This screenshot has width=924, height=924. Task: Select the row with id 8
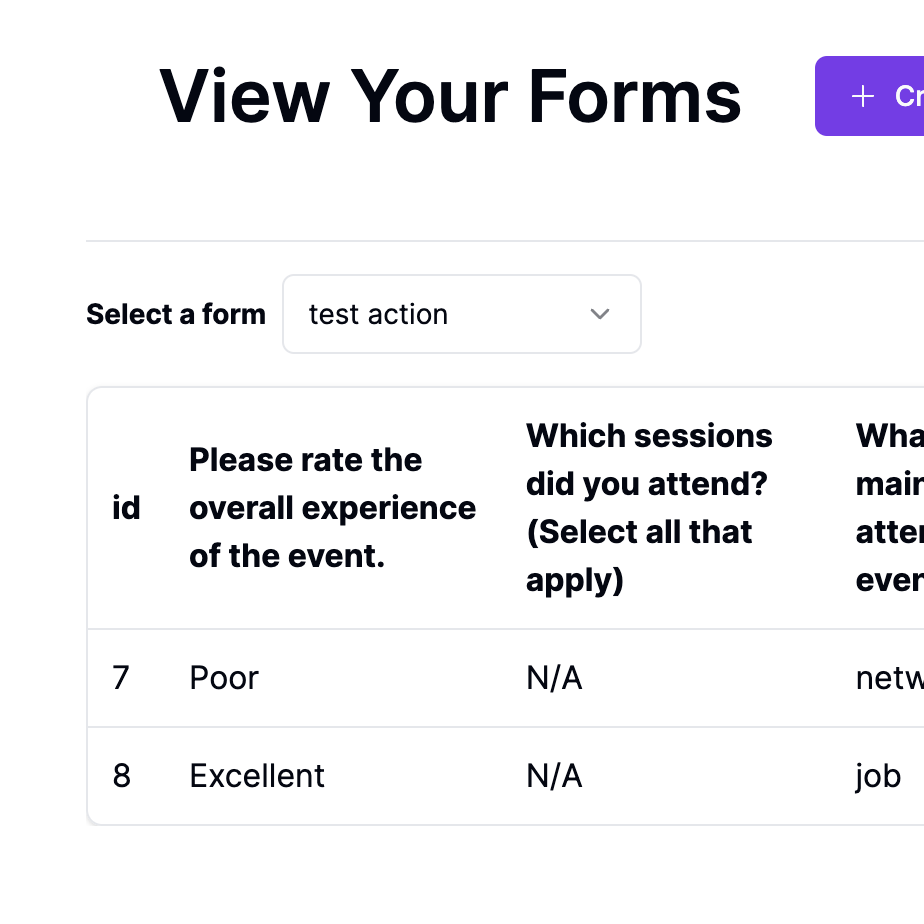[x=400, y=775]
